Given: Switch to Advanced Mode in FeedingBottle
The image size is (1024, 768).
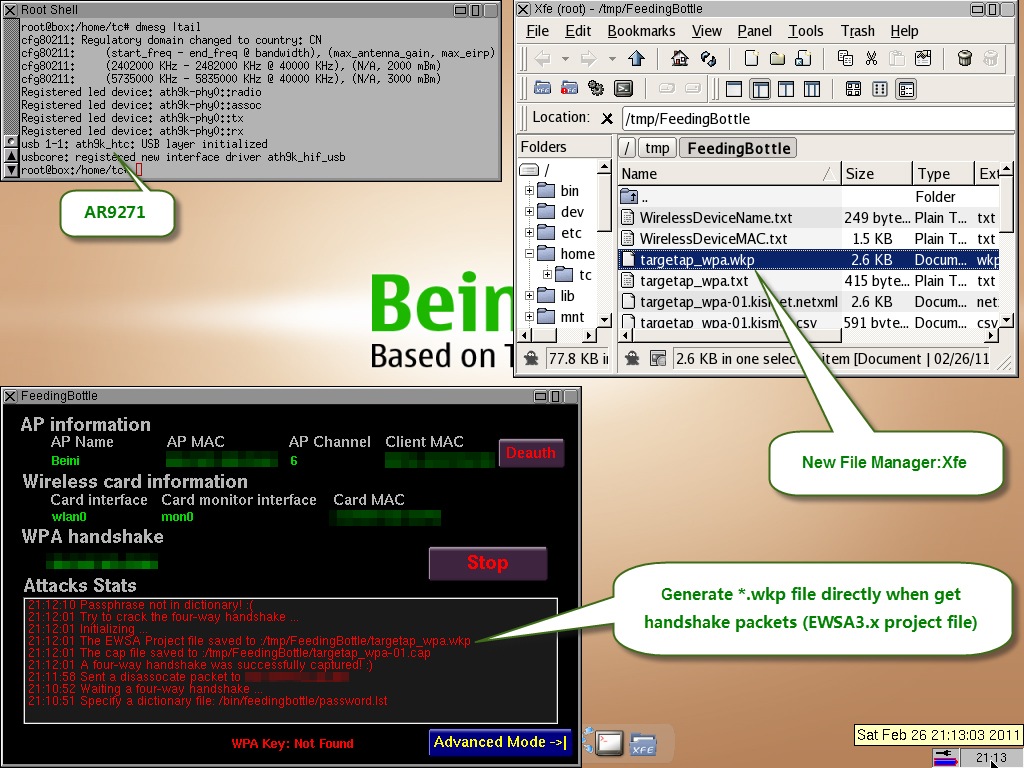Looking at the screenshot, I should [x=500, y=742].
